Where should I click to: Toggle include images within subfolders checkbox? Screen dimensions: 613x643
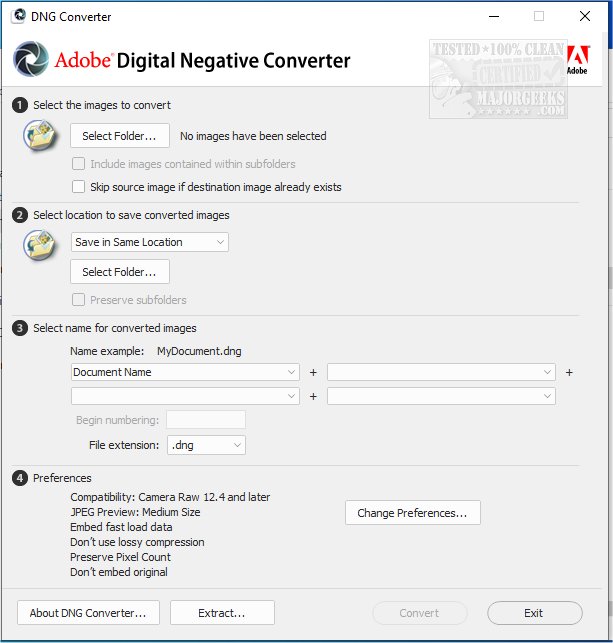[79, 163]
